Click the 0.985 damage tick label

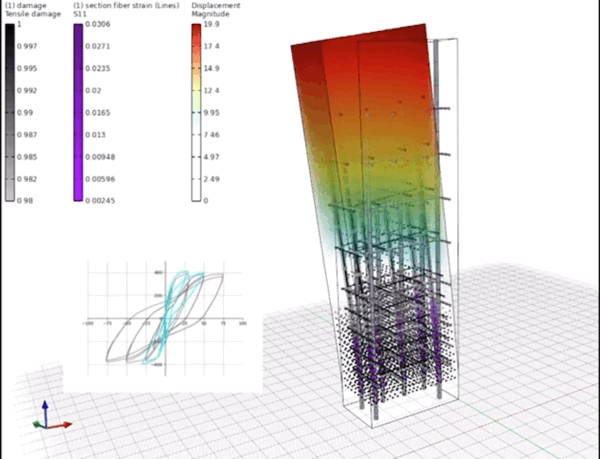pyautogui.click(x=27, y=157)
